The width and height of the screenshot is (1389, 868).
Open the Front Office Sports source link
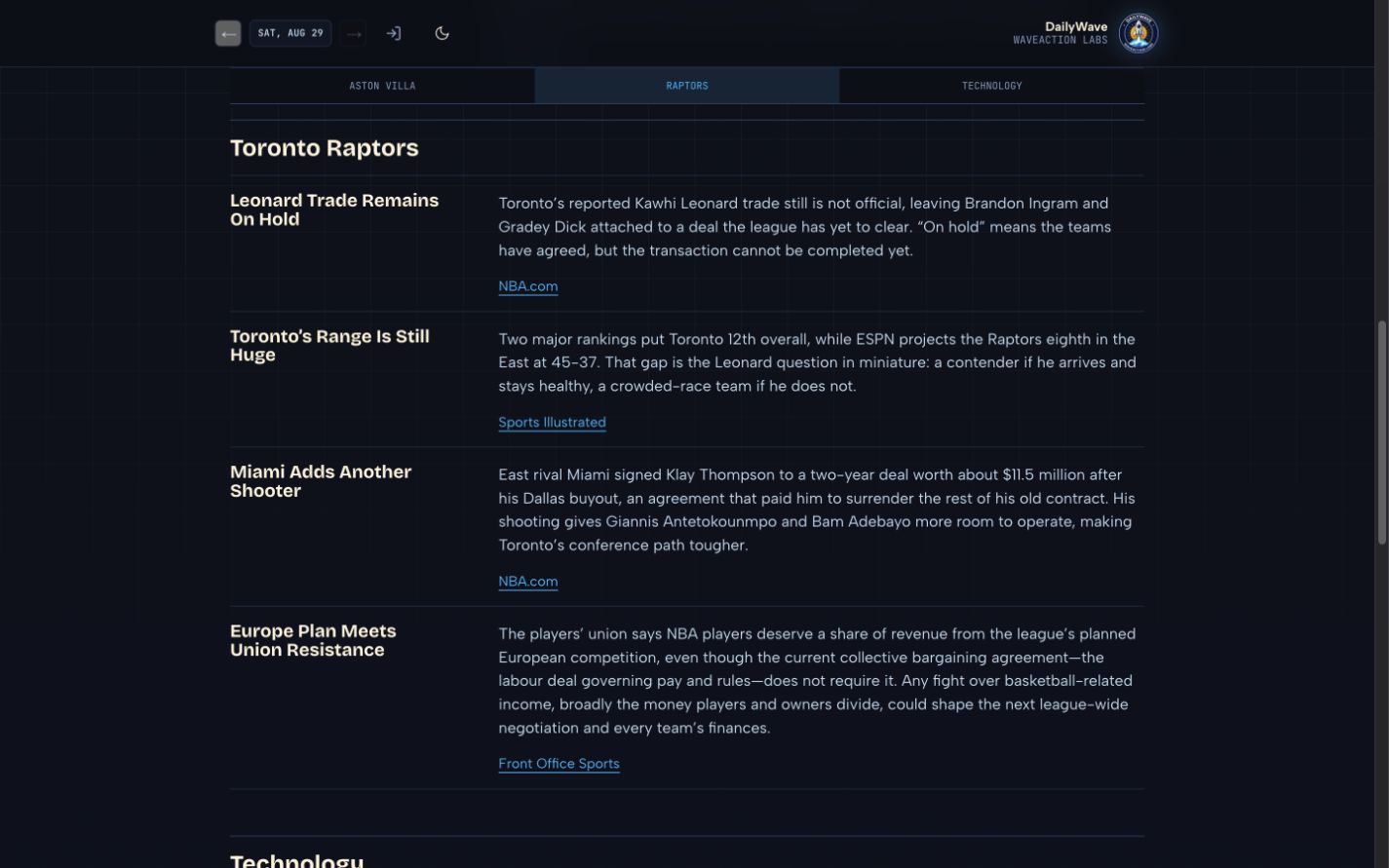coord(559,764)
